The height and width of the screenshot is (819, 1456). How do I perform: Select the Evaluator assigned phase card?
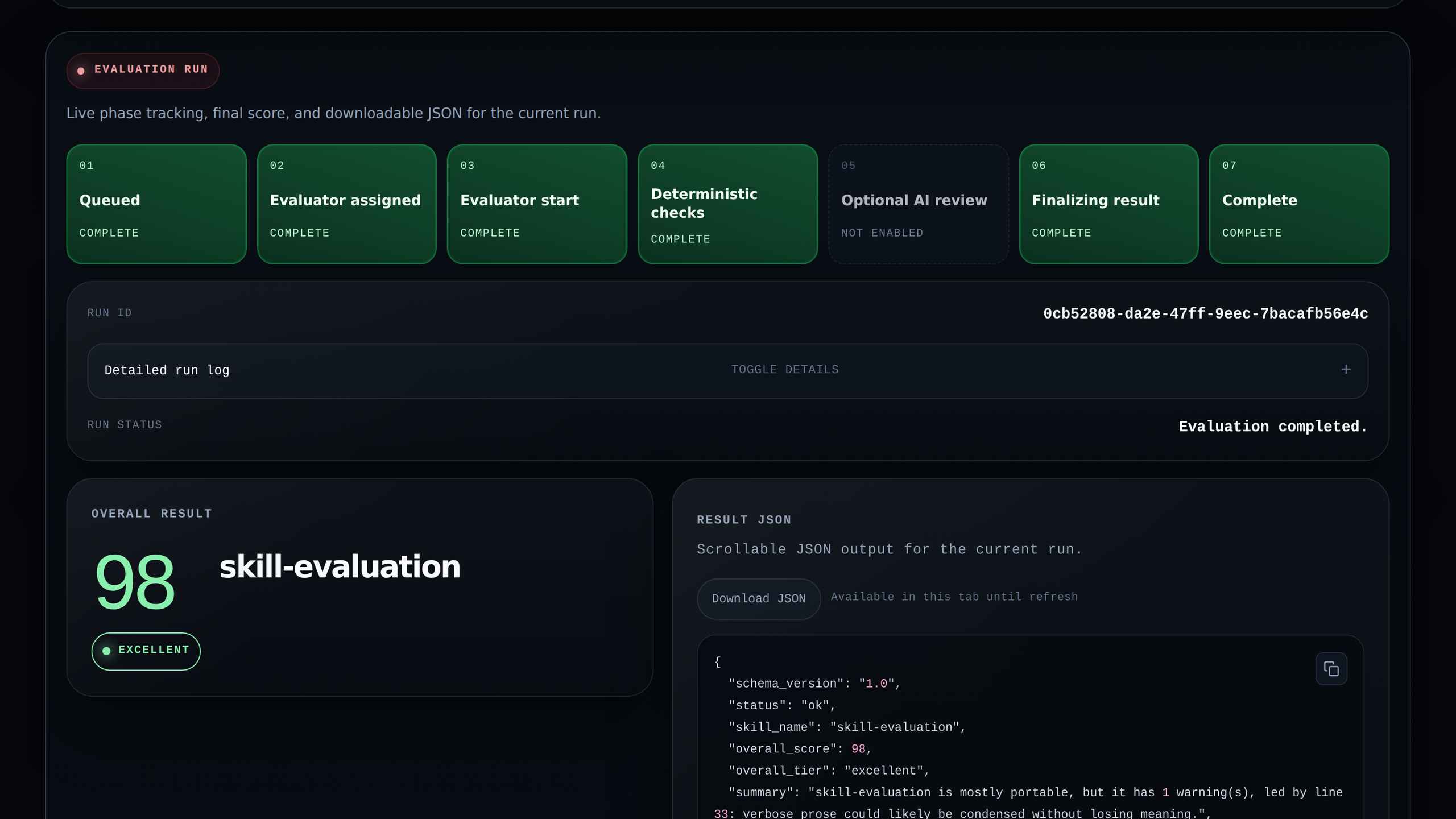[x=347, y=204]
